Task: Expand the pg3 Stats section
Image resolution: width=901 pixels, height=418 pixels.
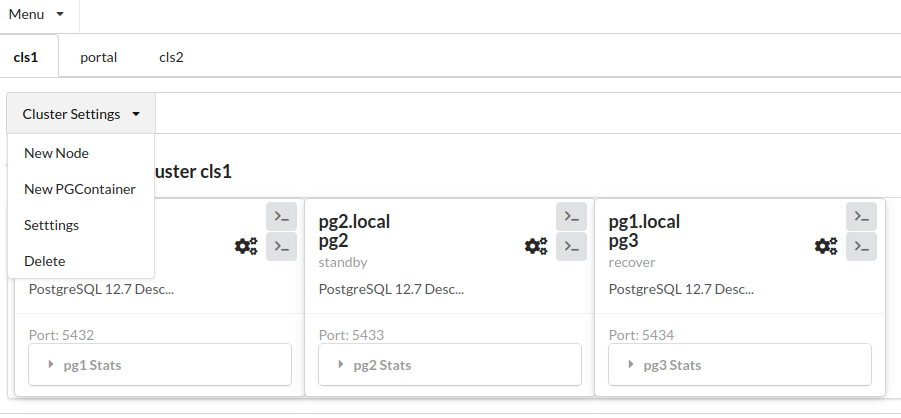Action: click(740, 365)
